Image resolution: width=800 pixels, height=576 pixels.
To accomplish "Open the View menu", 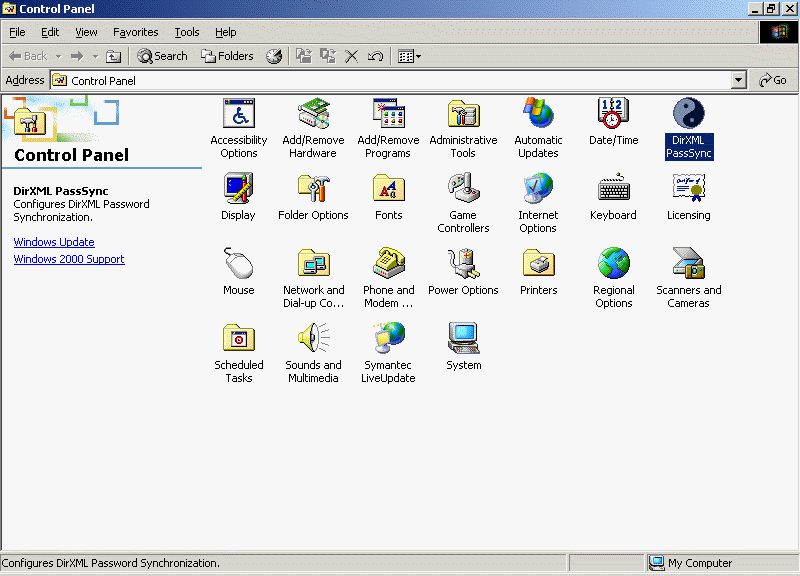I will click(86, 32).
